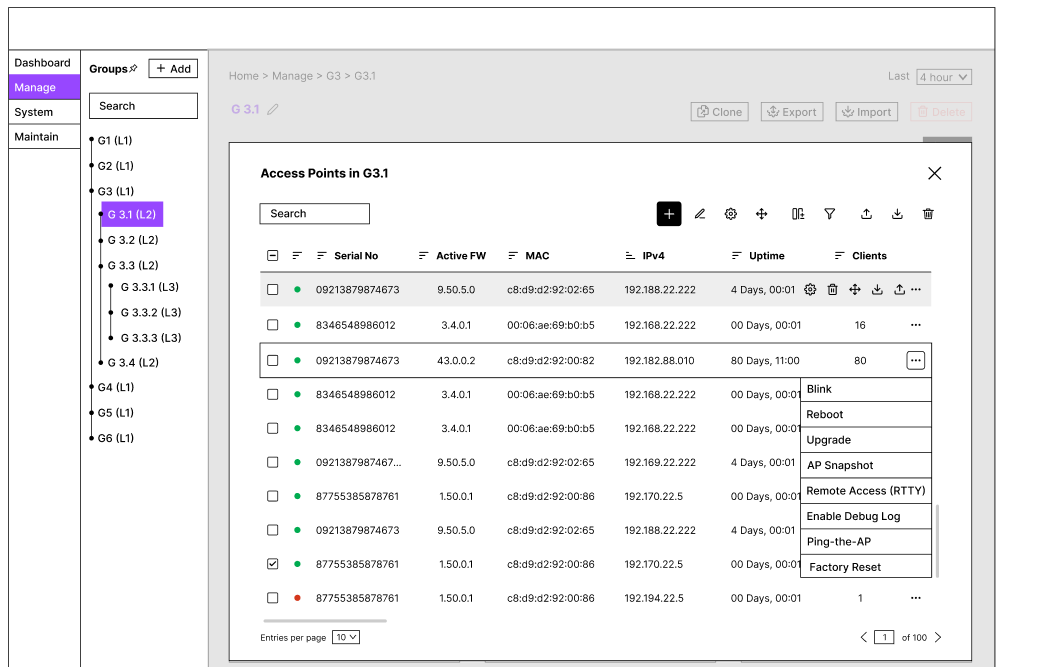
Task: Click the pencil icon beside the G 3.1 title
Action: [273, 109]
